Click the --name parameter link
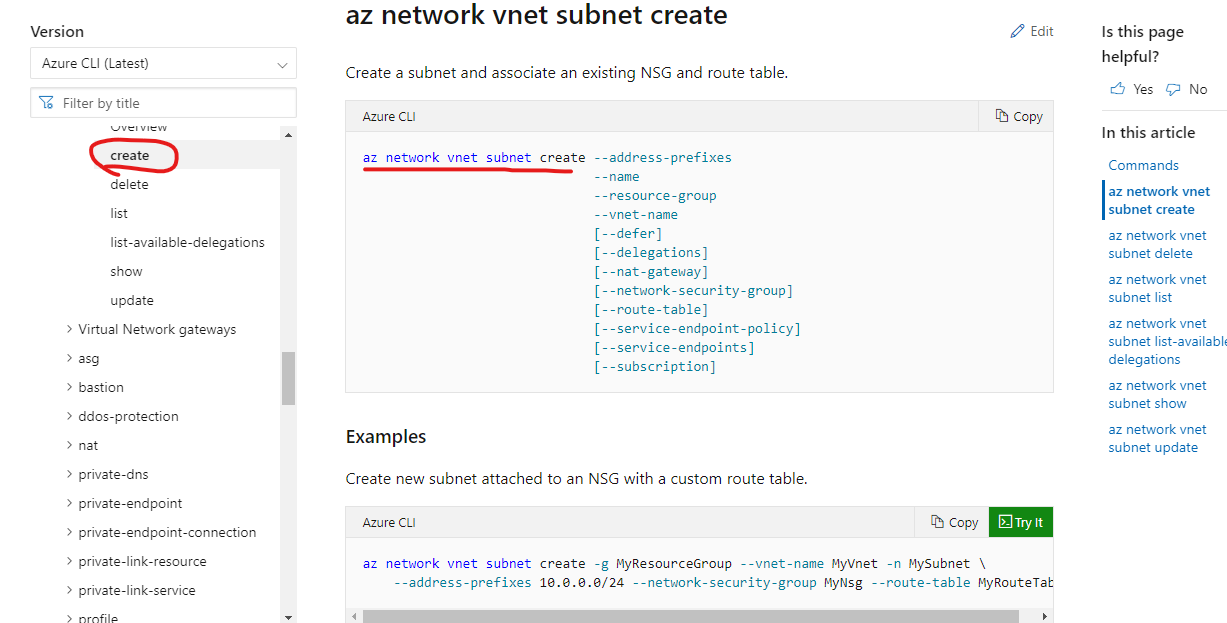This screenshot has height=623, width=1227. coord(617,176)
